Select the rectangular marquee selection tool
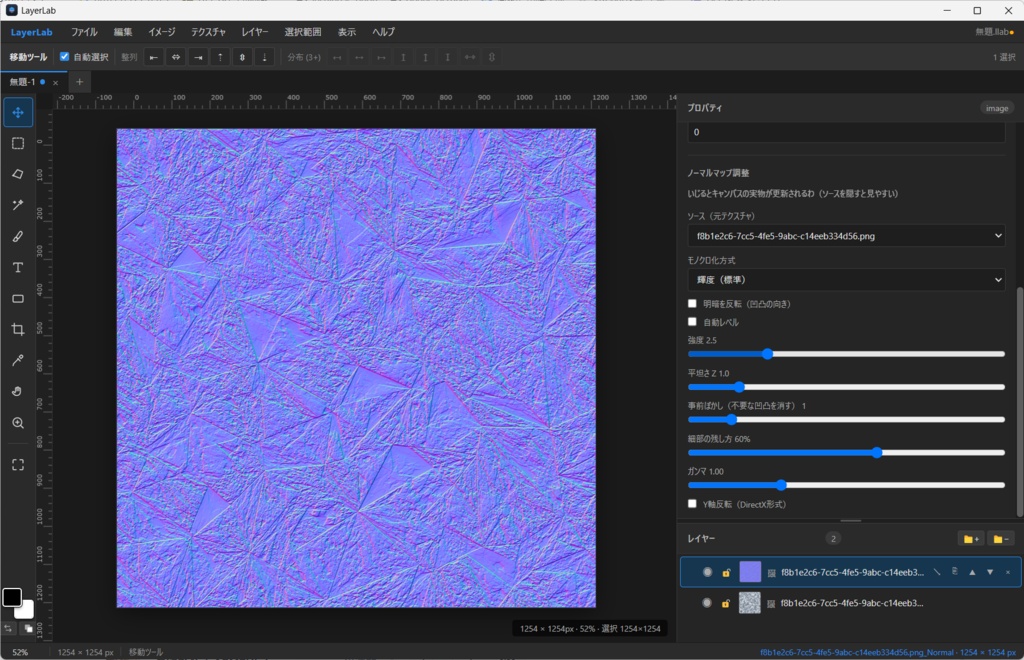This screenshot has width=1024, height=660. point(18,143)
